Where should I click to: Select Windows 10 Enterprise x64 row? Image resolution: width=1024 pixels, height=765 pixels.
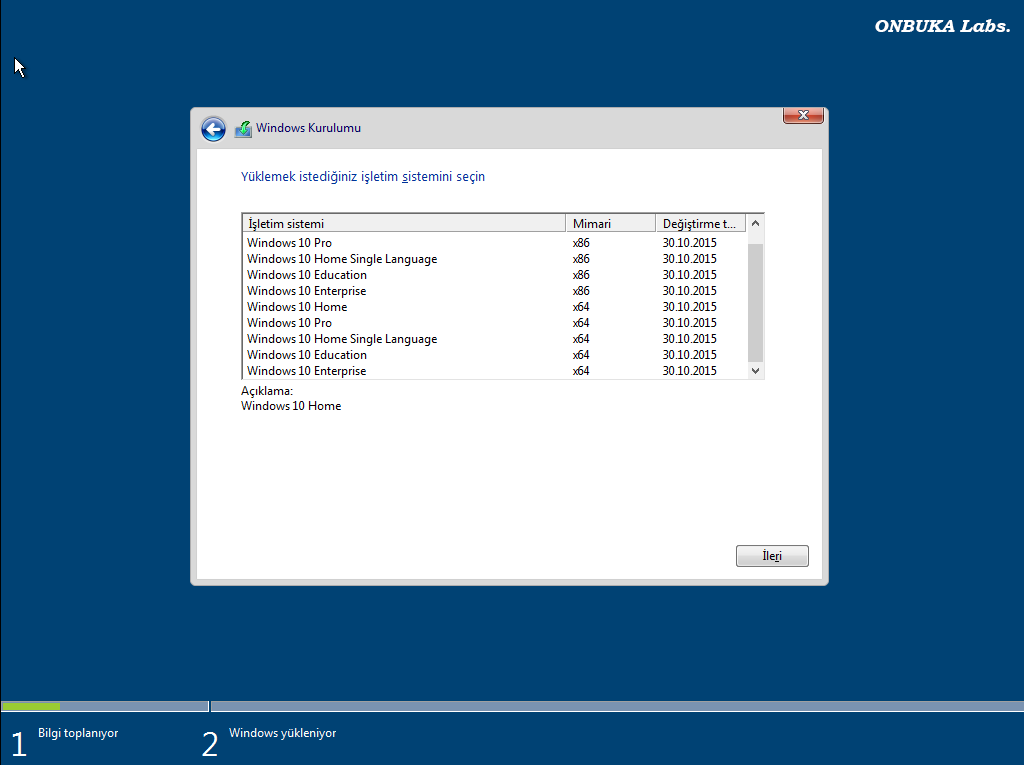tap(494, 371)
